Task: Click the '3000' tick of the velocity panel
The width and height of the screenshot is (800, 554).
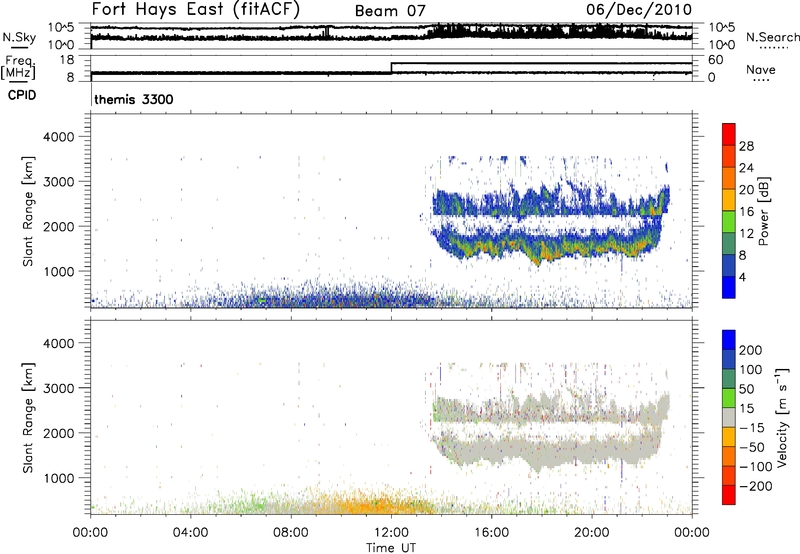Action: (x=58, y=388)
